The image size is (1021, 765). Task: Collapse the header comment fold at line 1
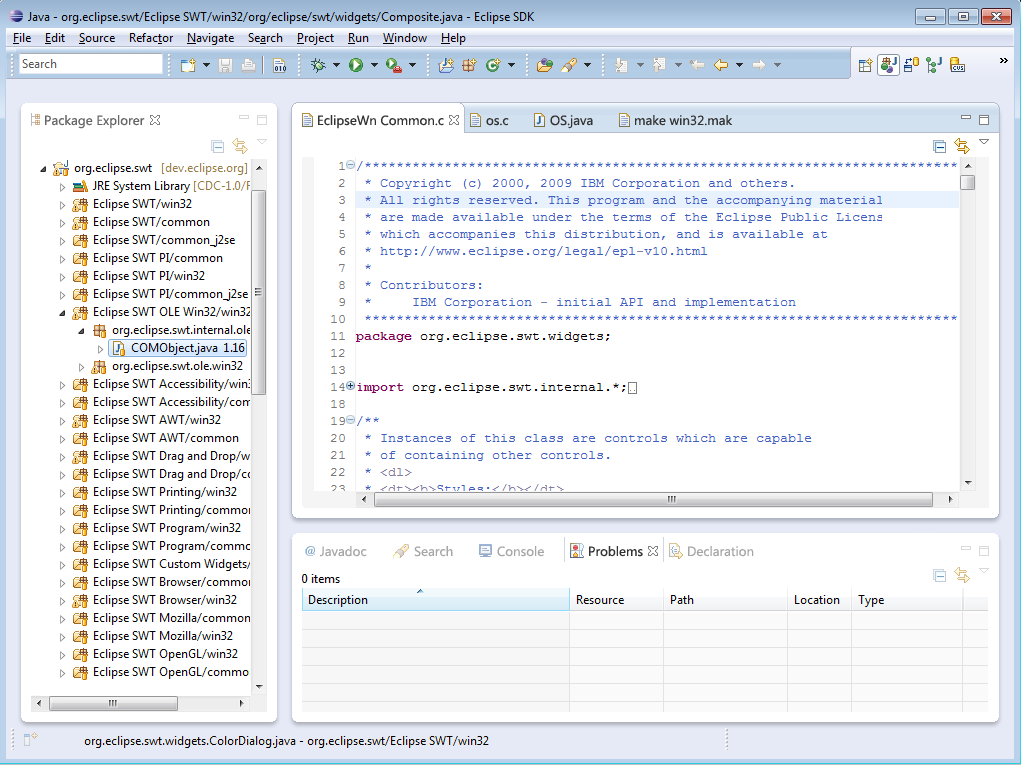[x=350, y=165]
